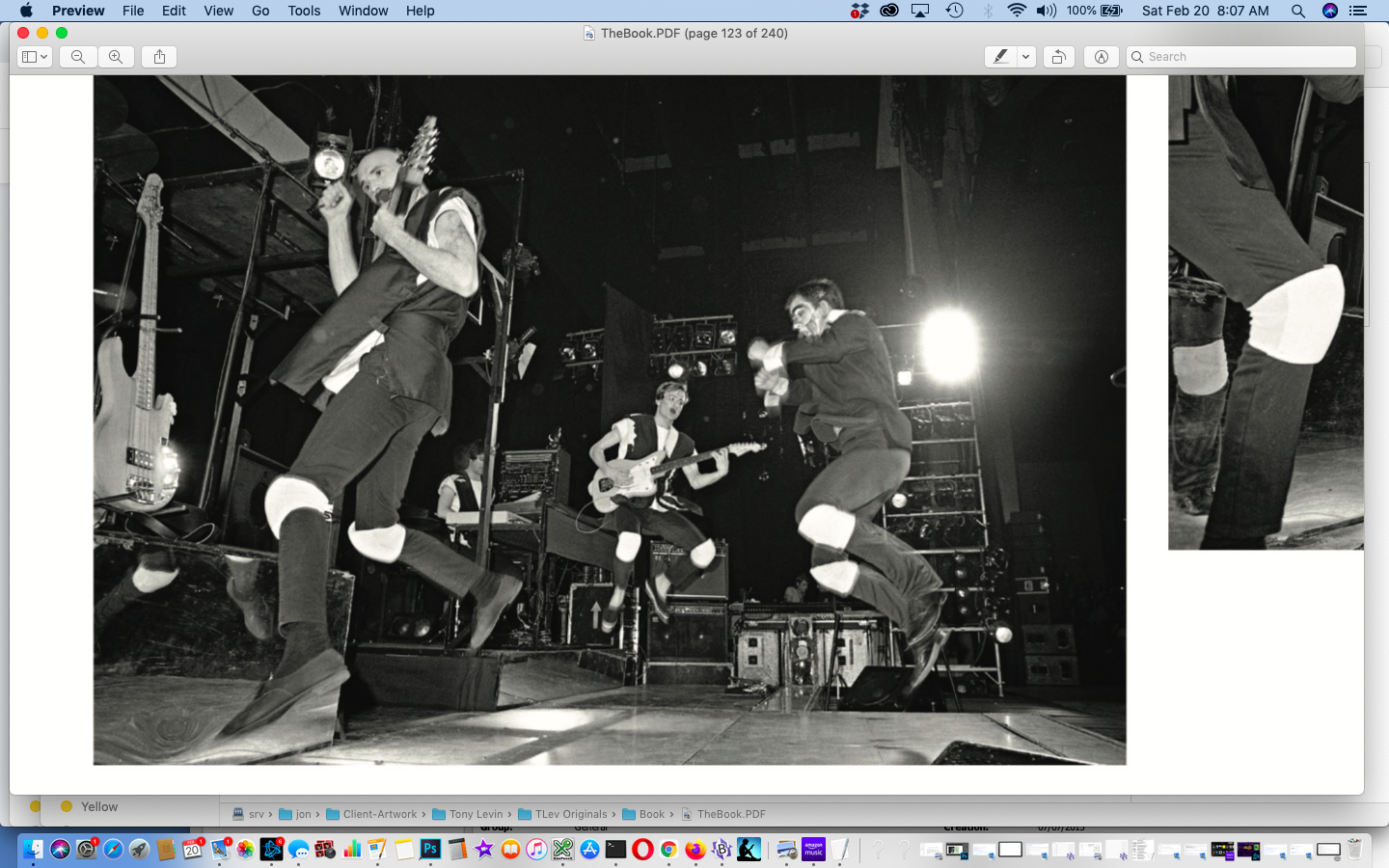Open Opera browser from the Dock
The image size is (1389, 868).
coord(642,849)
